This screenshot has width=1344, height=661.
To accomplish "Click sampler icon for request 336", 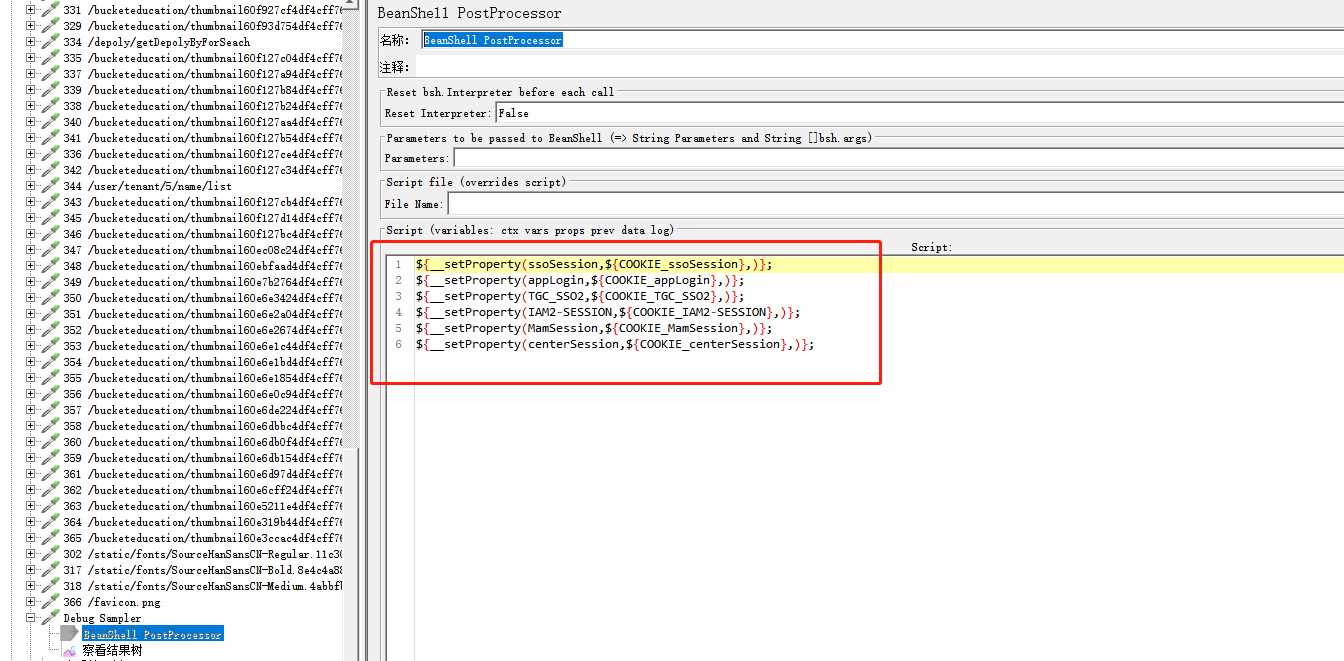I will point(50,154).
